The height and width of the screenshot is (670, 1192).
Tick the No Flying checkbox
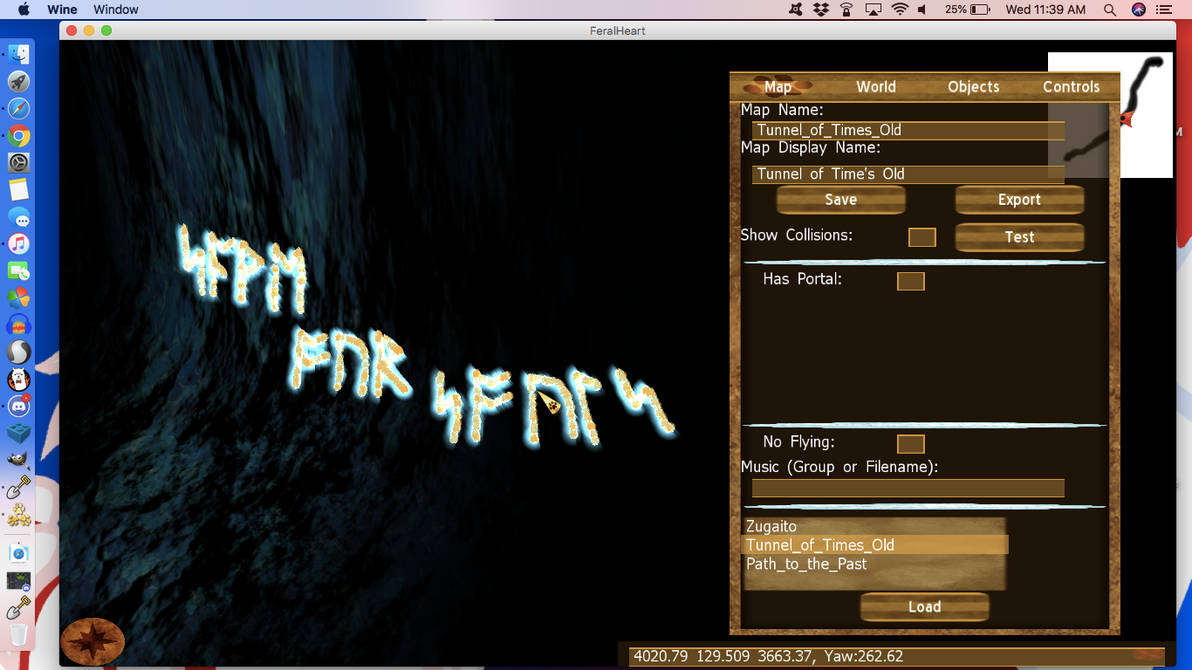(x=910, y=444)
